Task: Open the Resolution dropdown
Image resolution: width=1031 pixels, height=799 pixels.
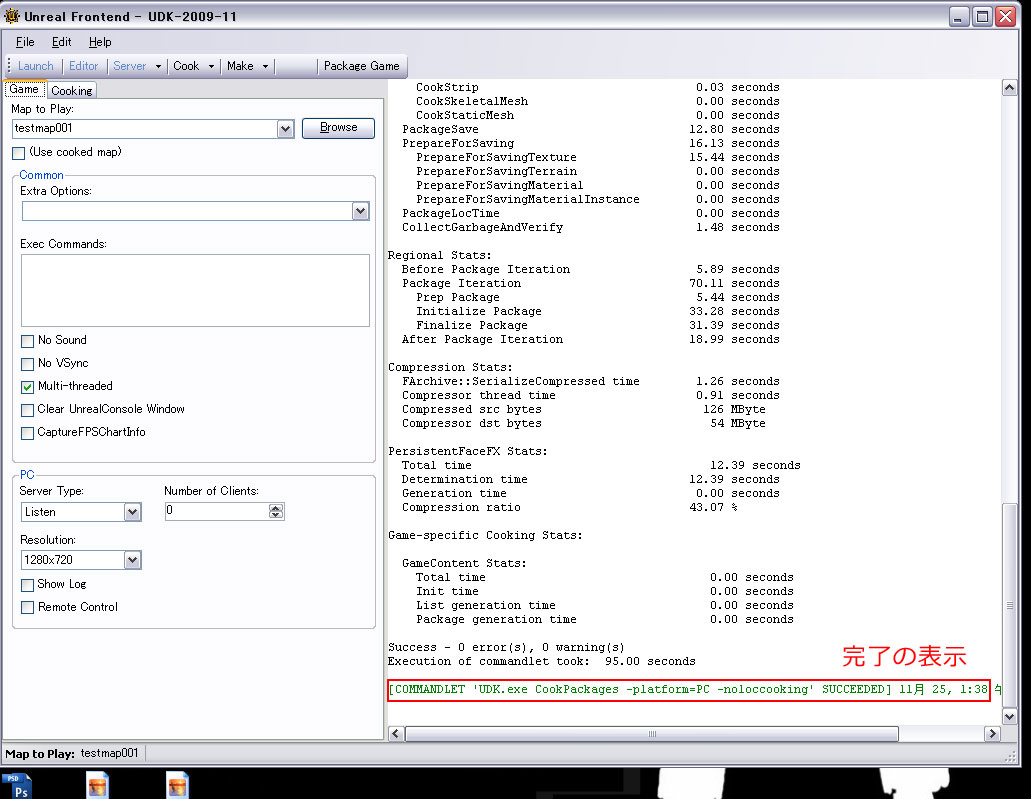Action: point(133,560)
